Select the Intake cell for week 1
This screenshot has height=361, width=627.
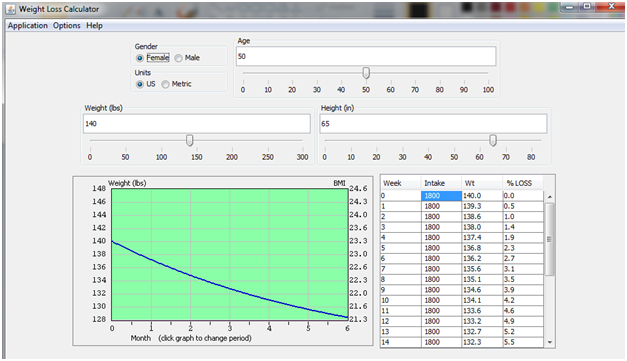tap(441, 206)
